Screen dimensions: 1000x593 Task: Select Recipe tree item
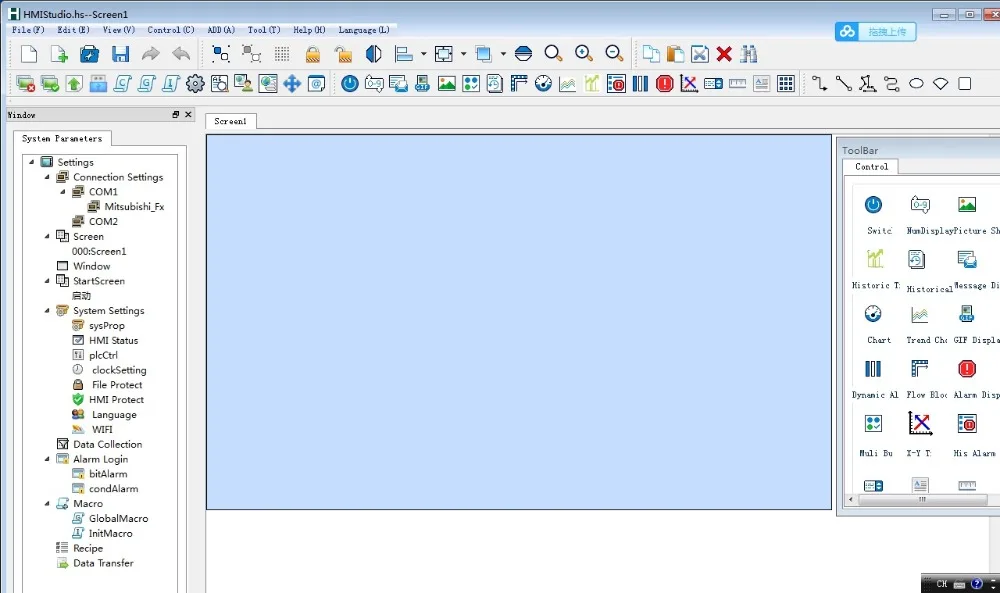pyautogui.click(x=88, y=548)
